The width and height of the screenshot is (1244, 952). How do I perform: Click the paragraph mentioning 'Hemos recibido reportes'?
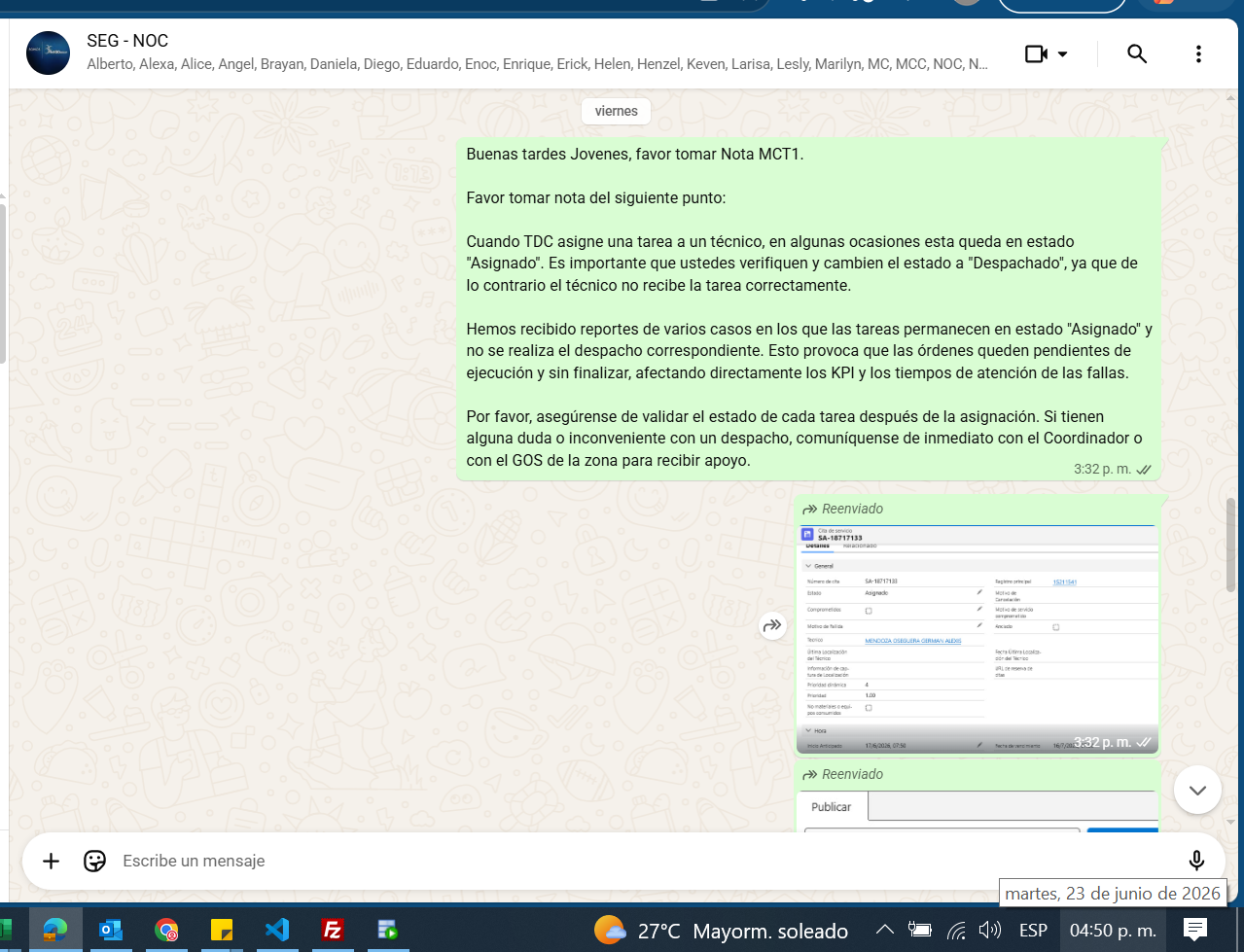(x=809, y=351)
